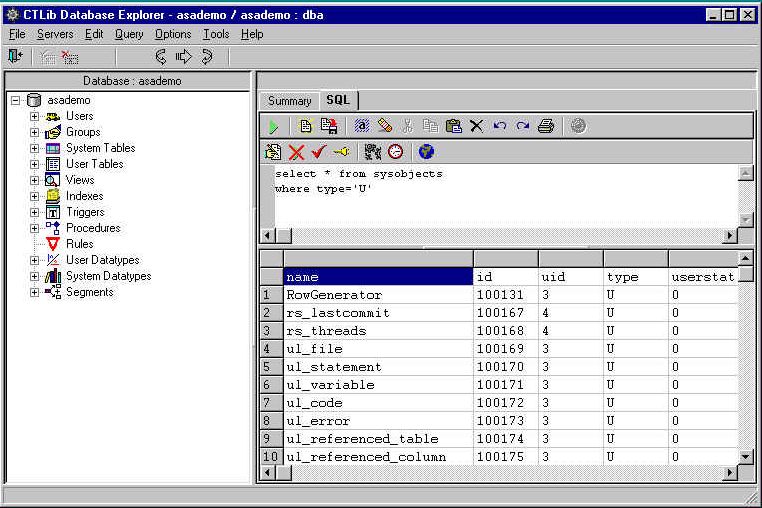
Task: Click the 'id' column header
Action: [506, 277]
